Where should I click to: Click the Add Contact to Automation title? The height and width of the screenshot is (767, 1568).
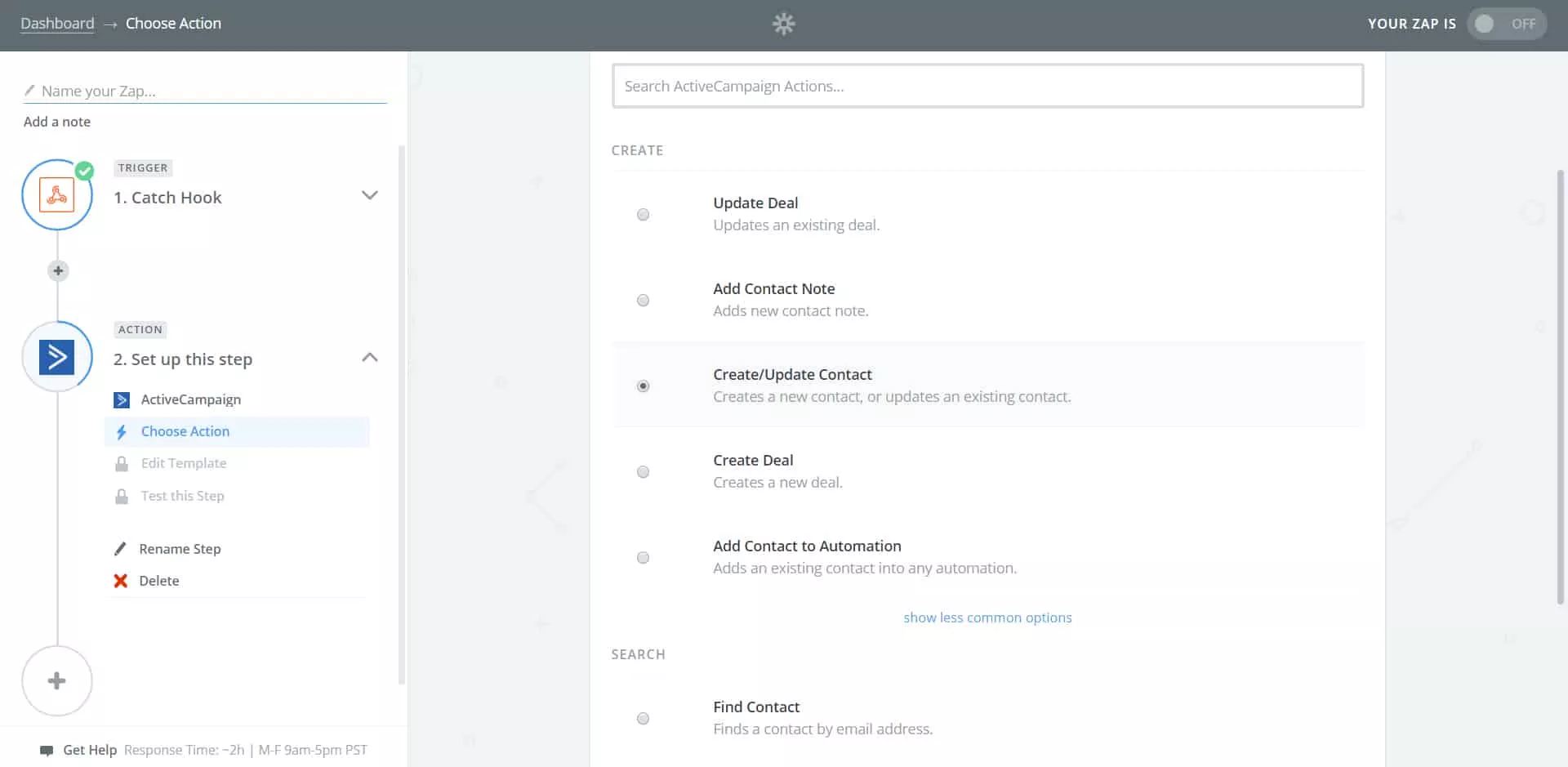click(807, 546)
